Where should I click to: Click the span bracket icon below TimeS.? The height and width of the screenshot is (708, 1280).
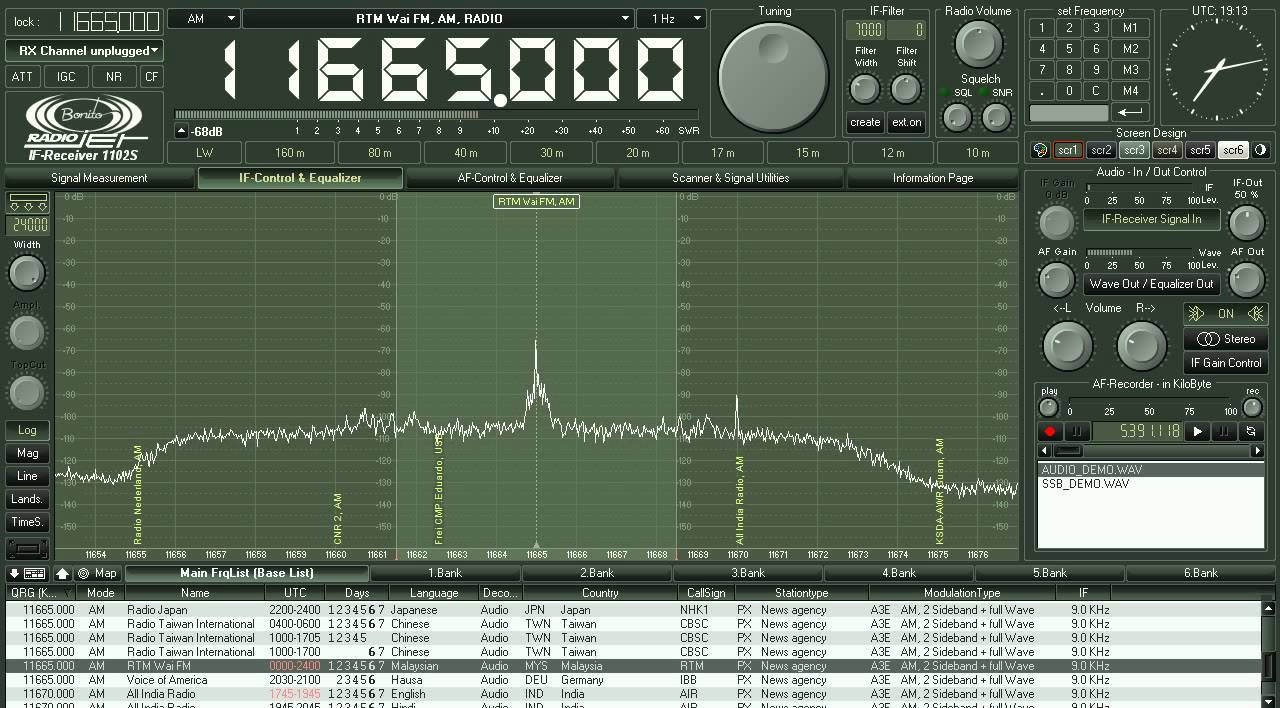27,548
